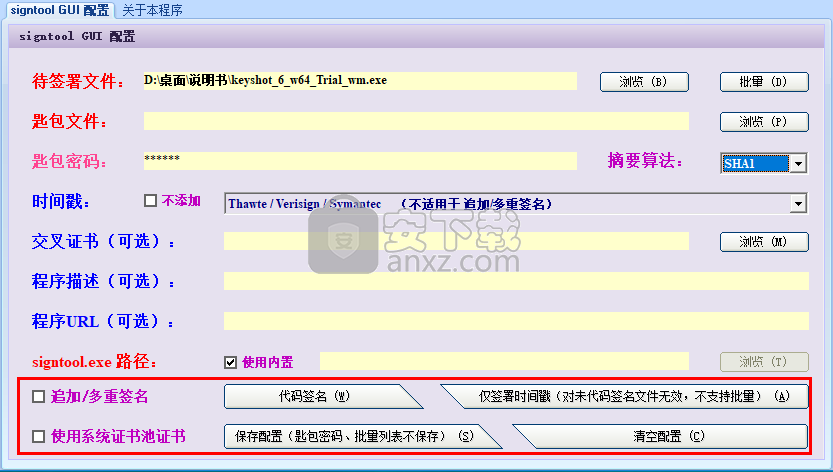Image resolution: width=833 pixels, height=472 pixels.
Task: Enable the 追加/多重签名 checkbox
Action: [x=38, y=397]
